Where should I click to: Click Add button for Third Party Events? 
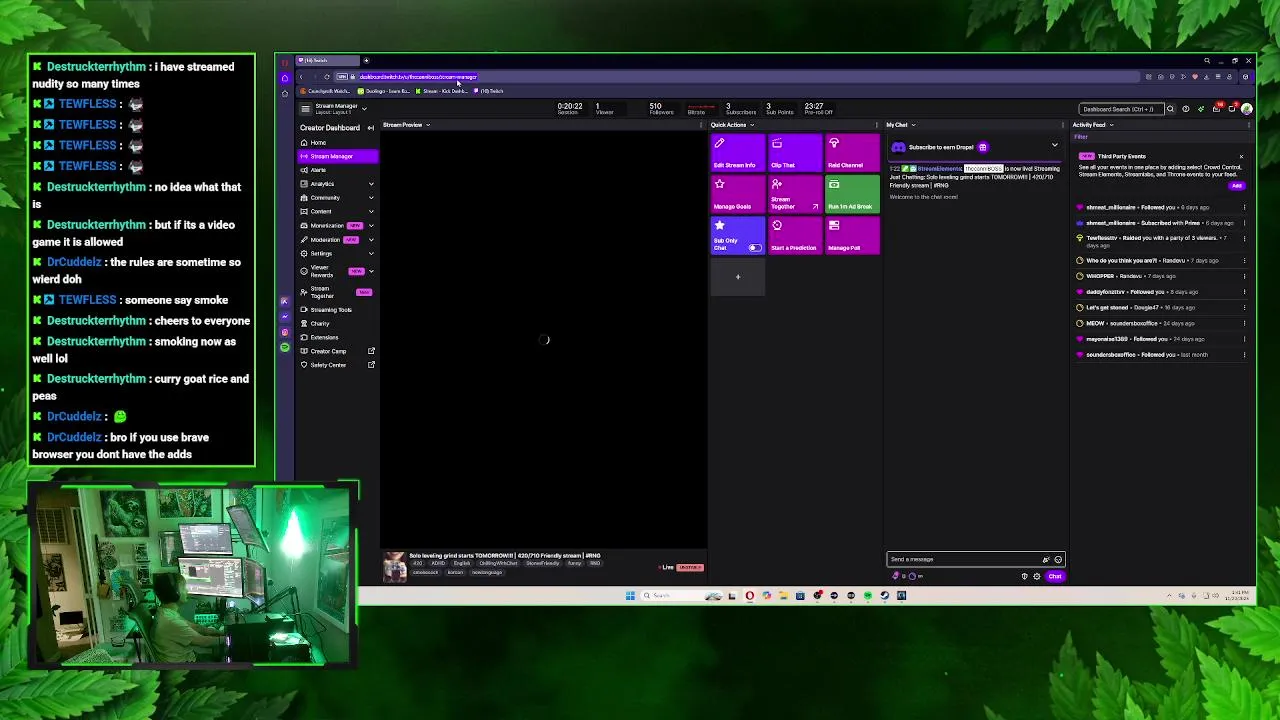pyautogui.click(x=1237, y=186)
